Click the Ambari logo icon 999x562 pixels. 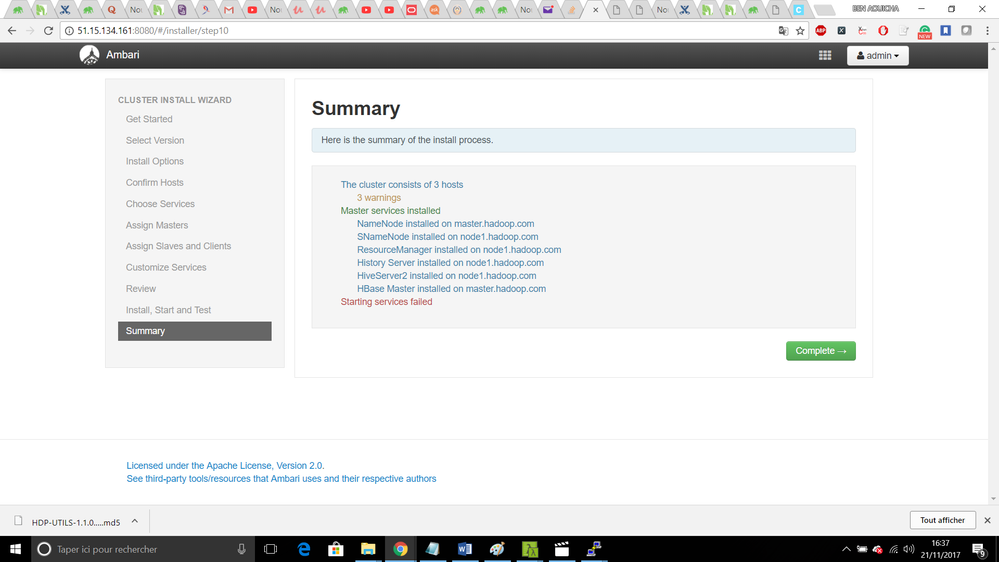pyautogui.click(x=89, y=55)
